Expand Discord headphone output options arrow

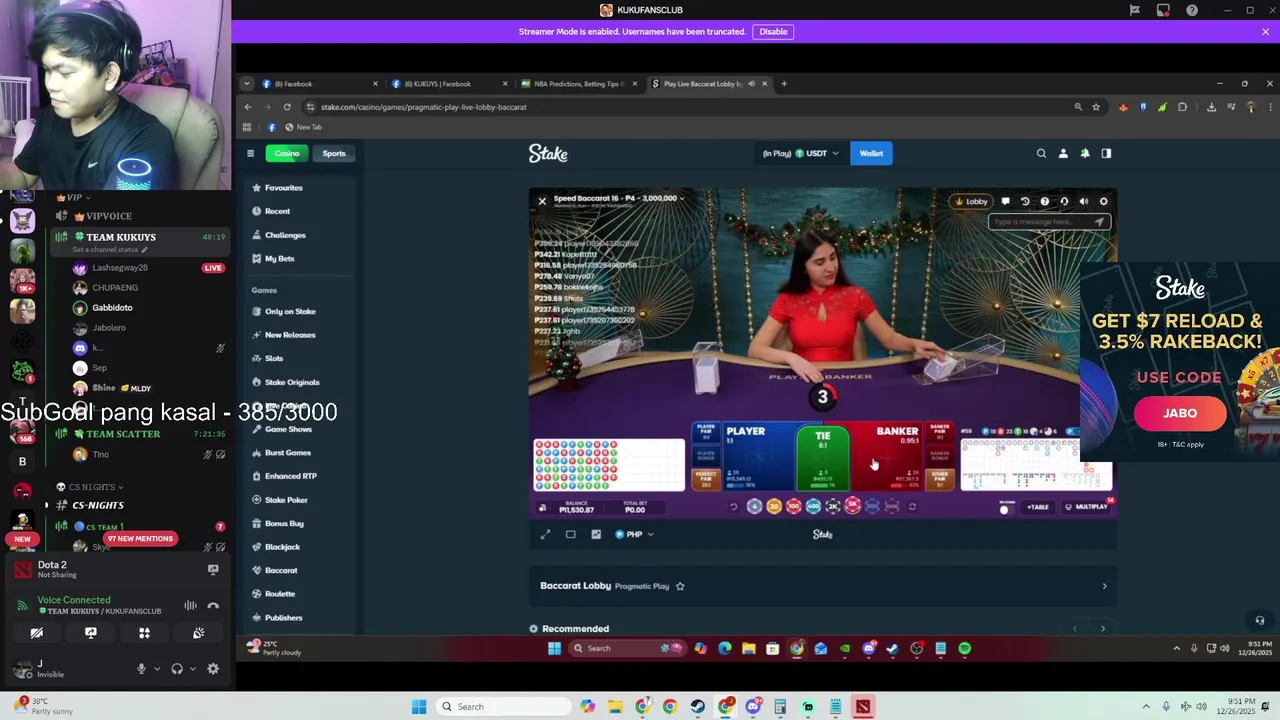[x=192, y=669]
